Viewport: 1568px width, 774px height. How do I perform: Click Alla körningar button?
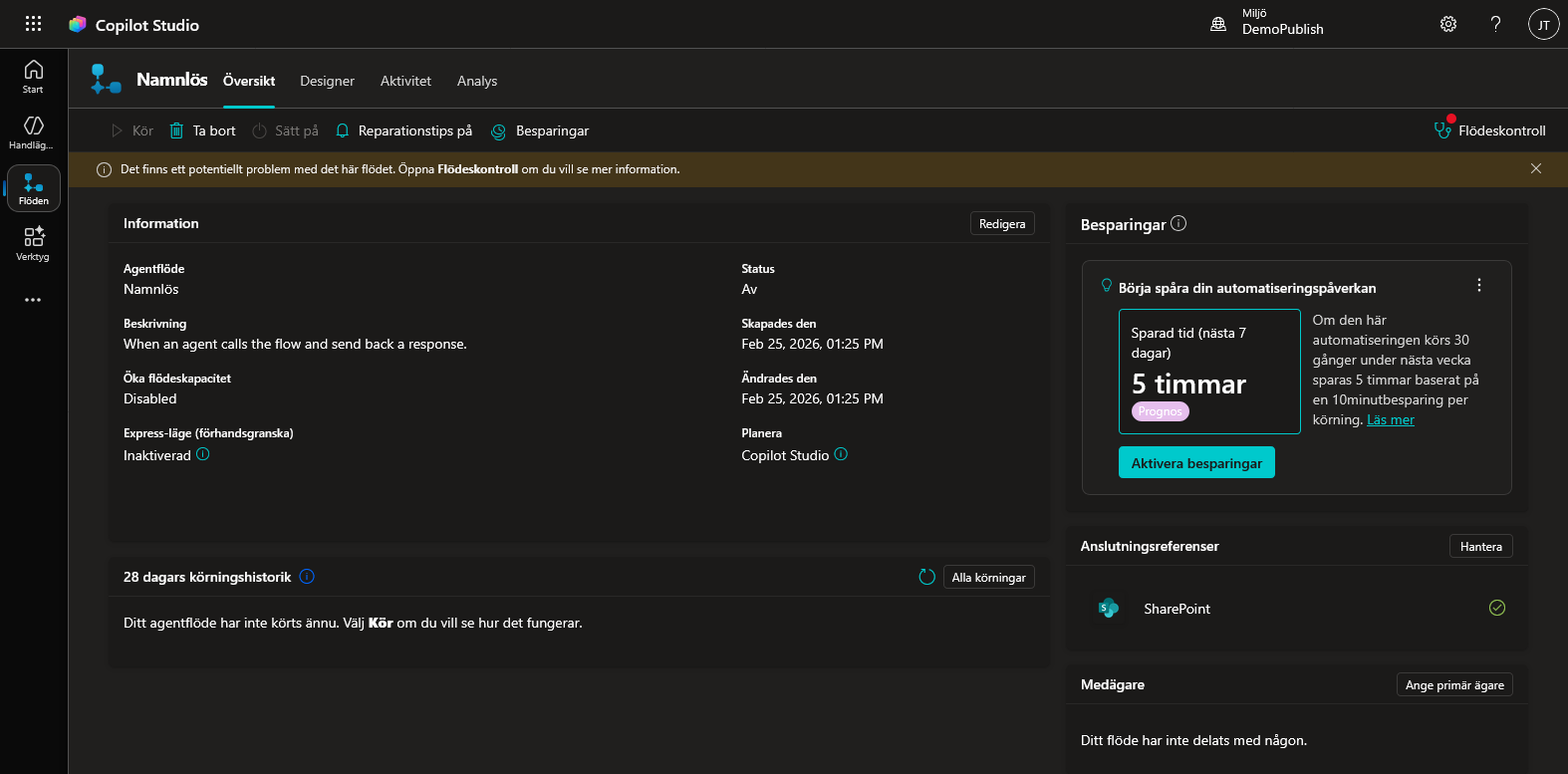coord(988,577)
